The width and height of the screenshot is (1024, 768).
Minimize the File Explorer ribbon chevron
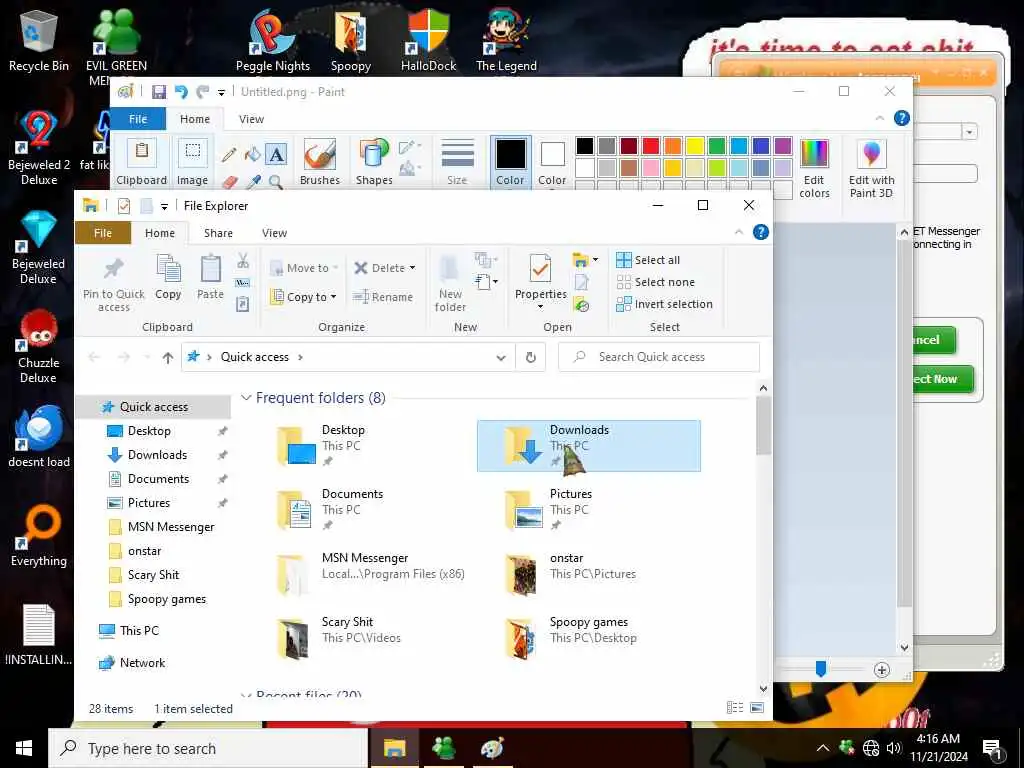pyautogui.click(x=739, y=232)
